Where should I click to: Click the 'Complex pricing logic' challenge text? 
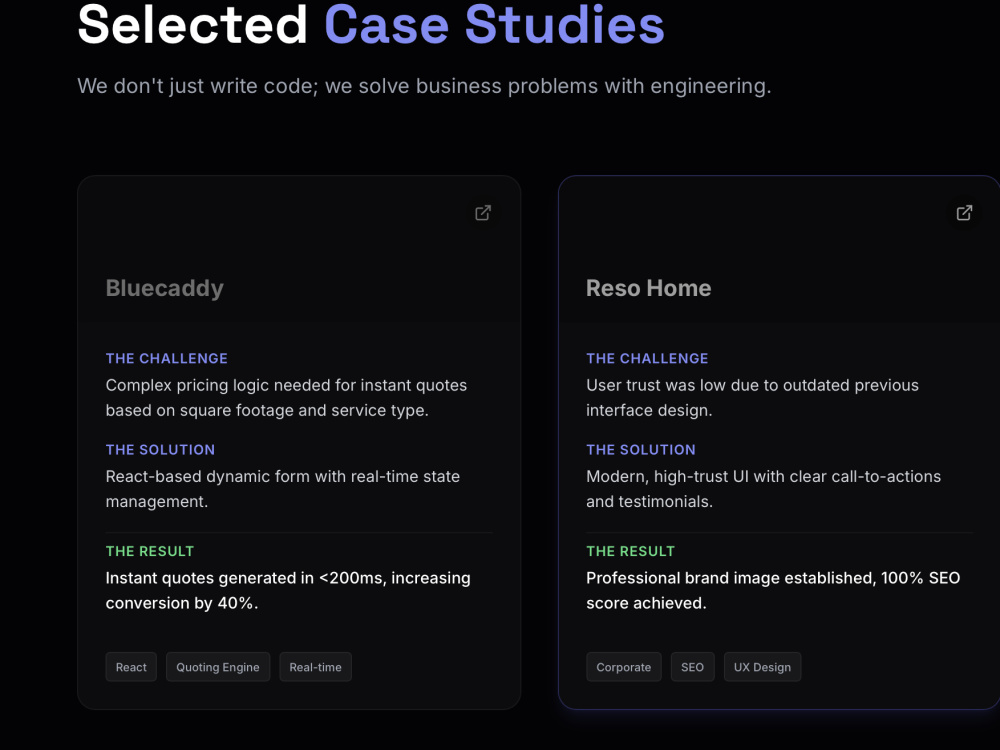click(286, 398)
